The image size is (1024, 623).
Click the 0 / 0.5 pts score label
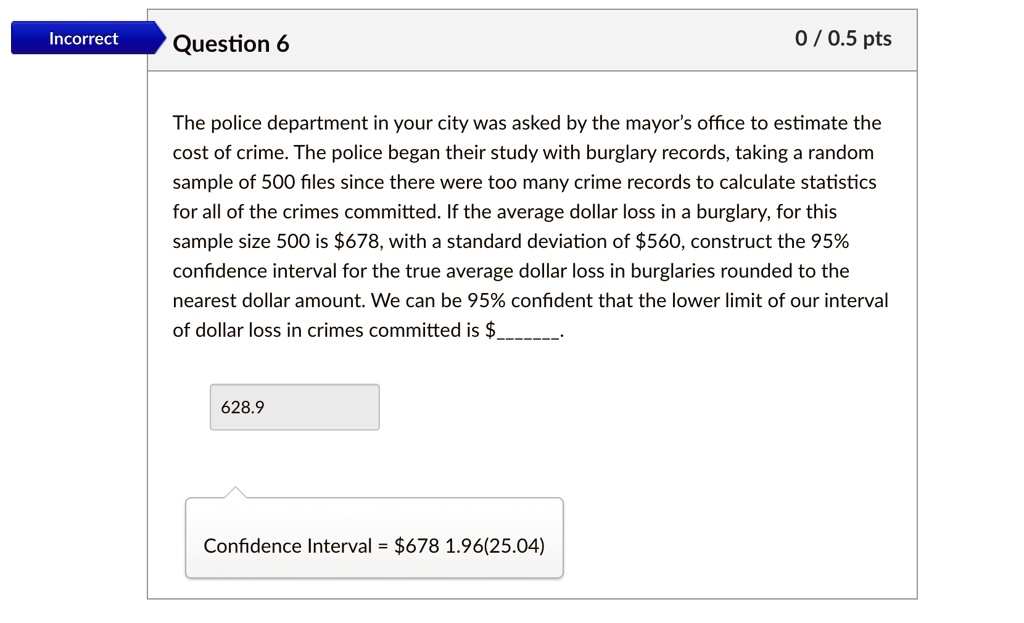843,38
